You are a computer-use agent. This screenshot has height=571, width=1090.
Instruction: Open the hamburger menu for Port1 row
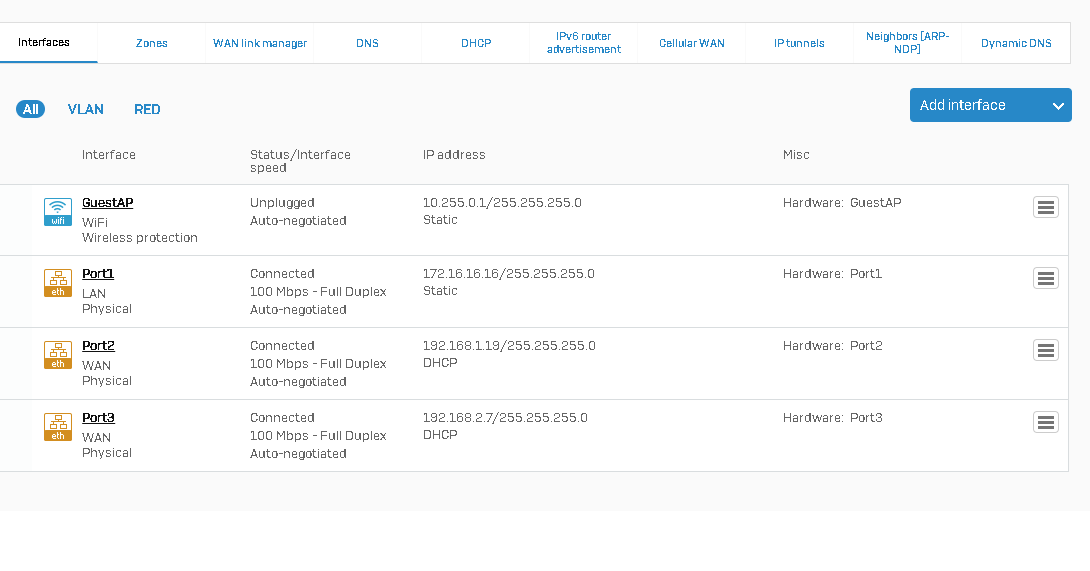click(1046, 278)
